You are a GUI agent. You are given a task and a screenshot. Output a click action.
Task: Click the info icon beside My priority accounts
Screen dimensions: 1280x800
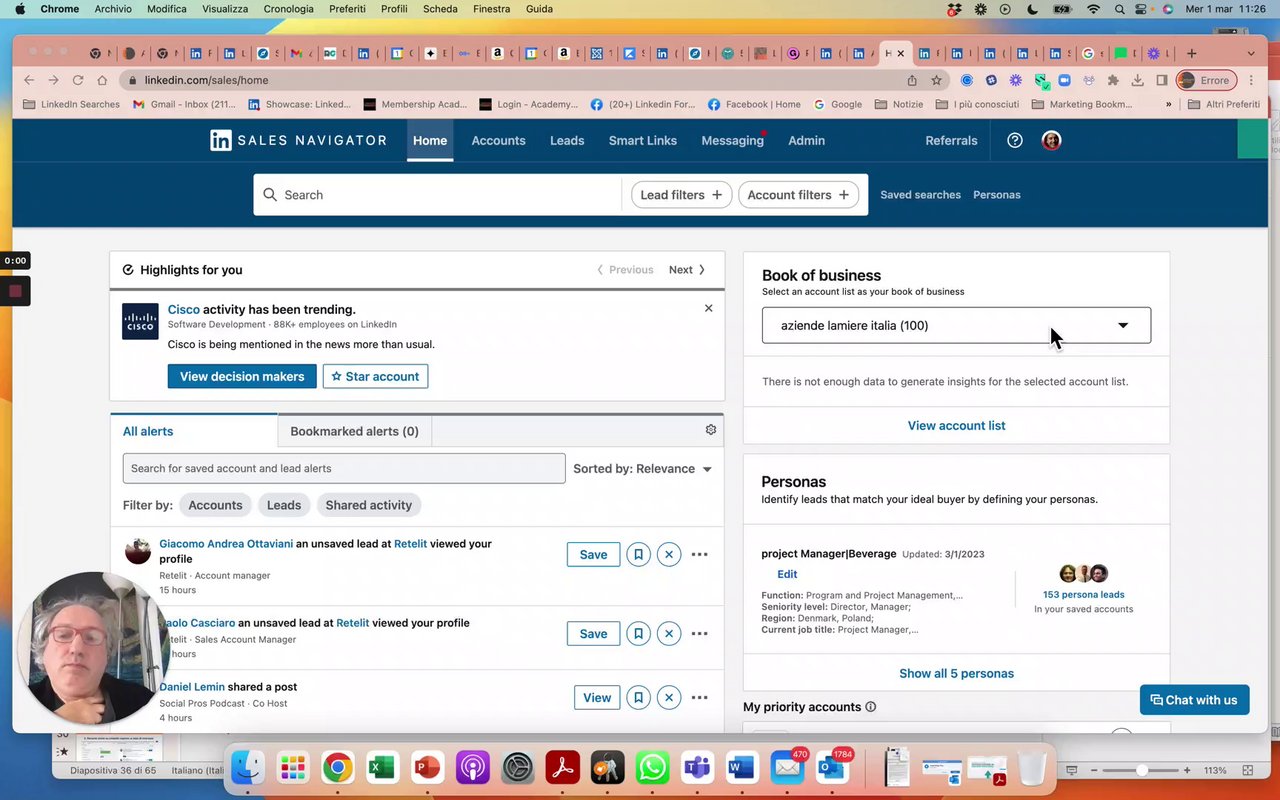870,707
